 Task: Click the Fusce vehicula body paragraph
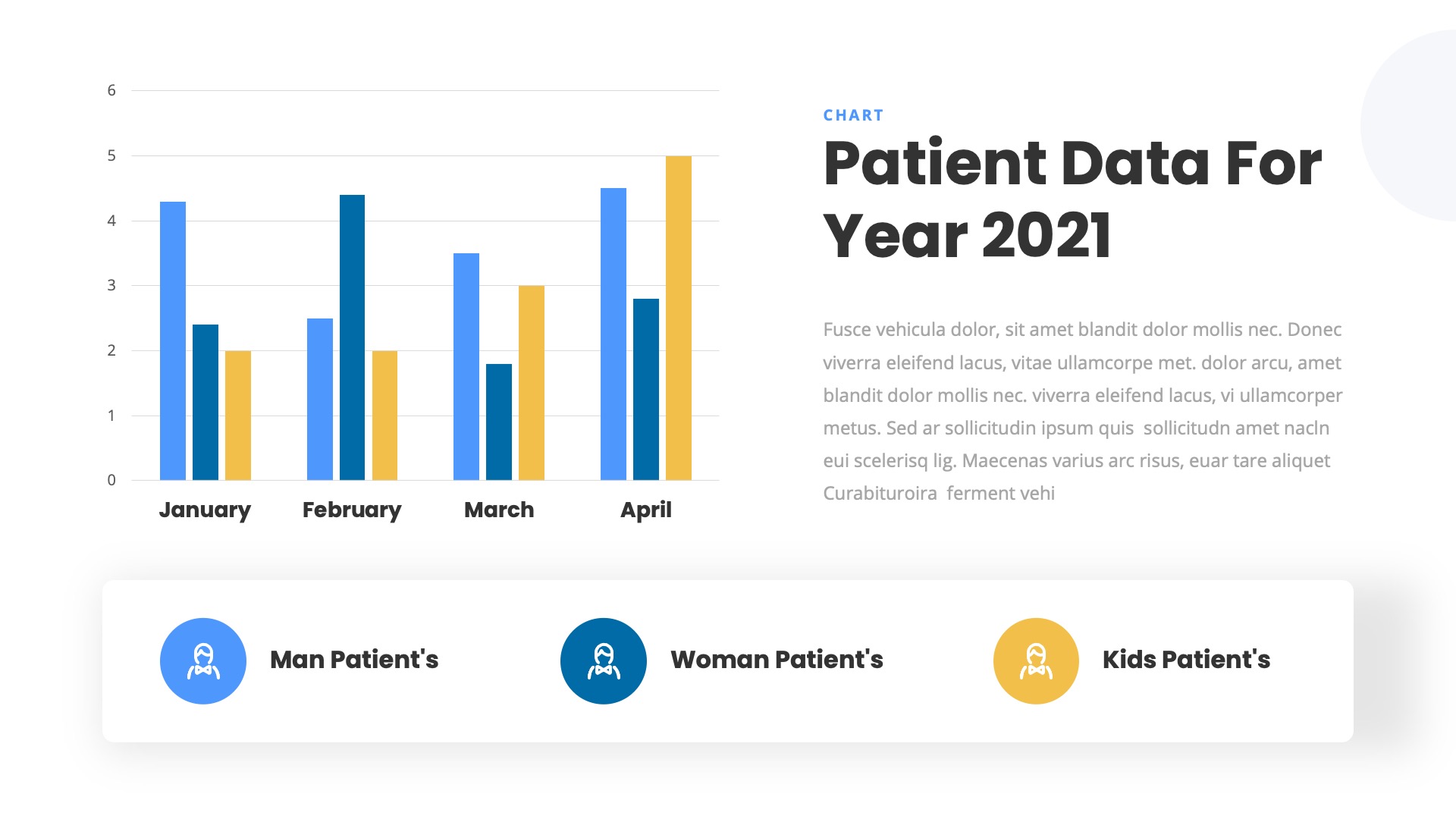tap(1083, 411)
